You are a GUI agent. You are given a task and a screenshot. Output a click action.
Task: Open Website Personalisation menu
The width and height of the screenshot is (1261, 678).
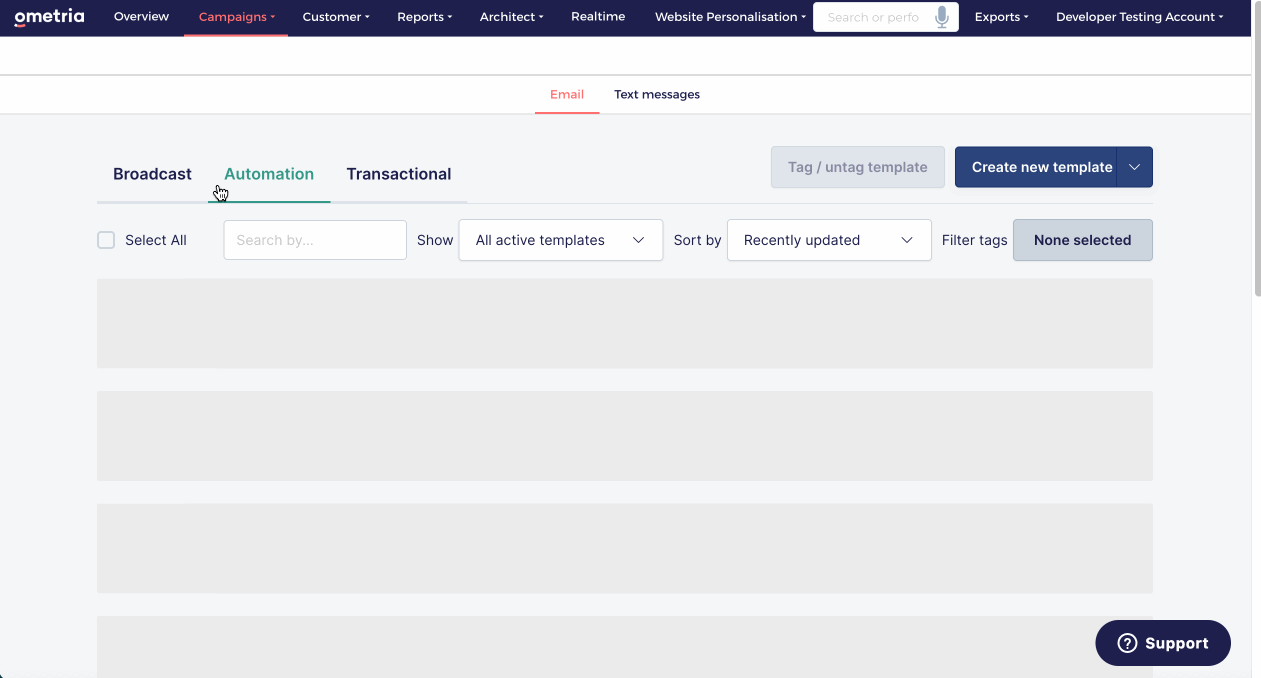click(730, 17)
